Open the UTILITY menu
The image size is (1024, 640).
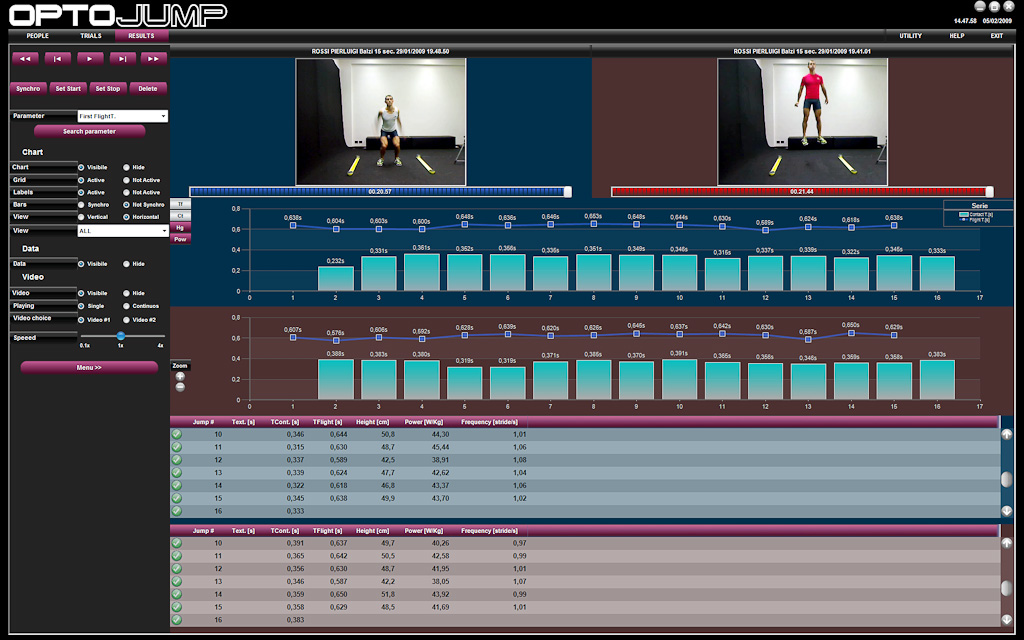910,36
